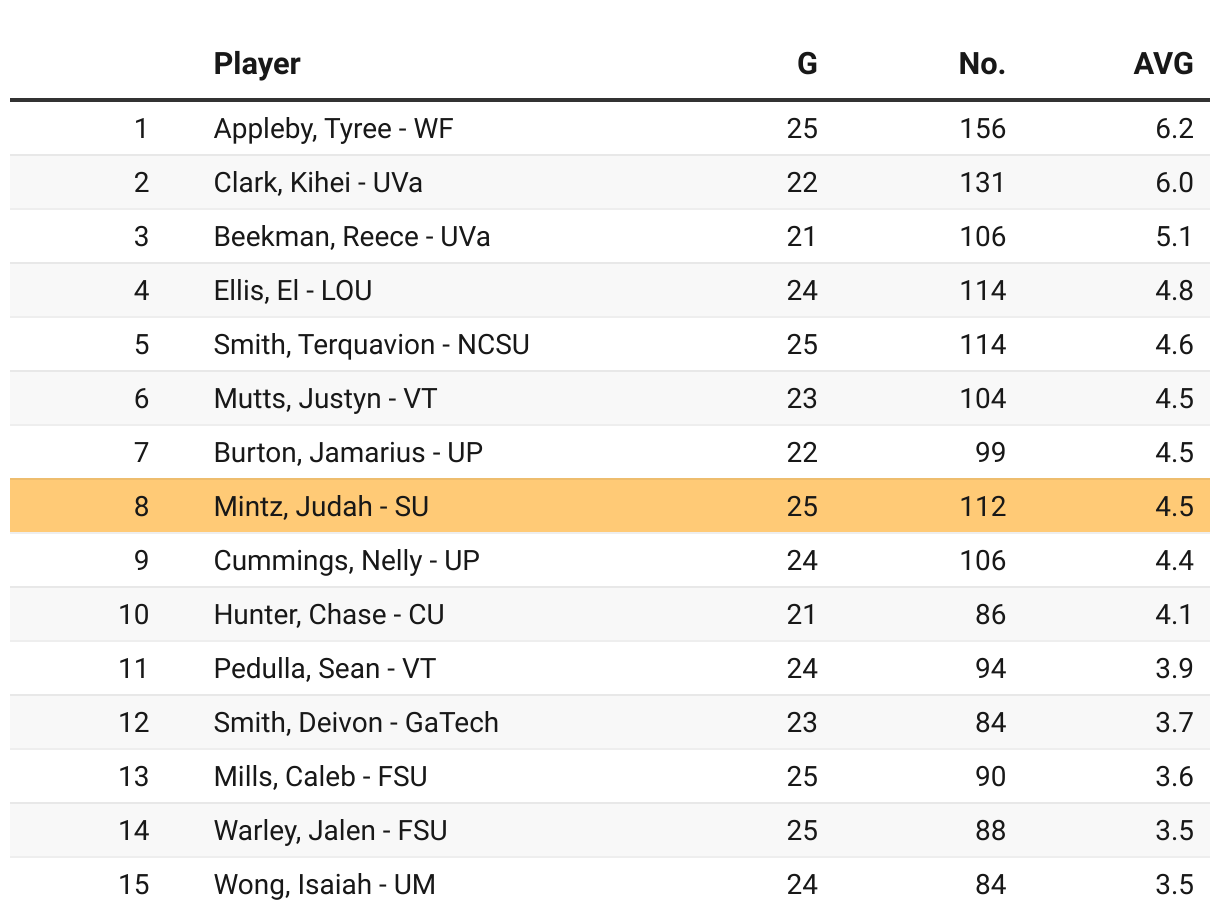The image size is (1220, 920).
Task: Select Cummings, Nelly - UP player
Action: tap(346, 561)
